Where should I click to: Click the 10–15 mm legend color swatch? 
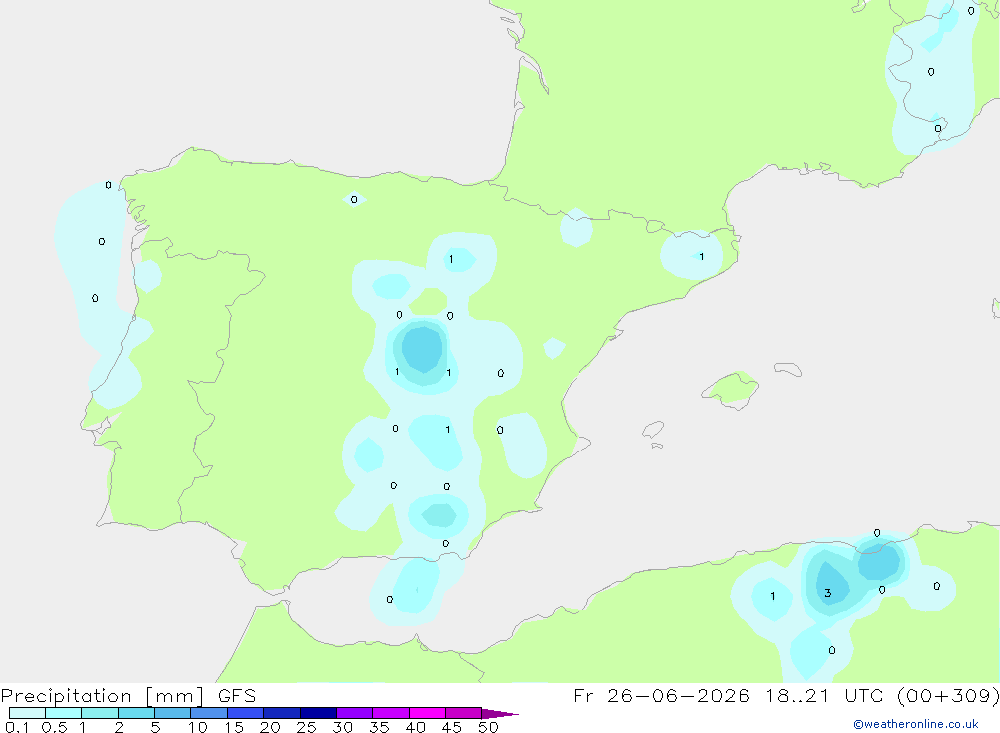(x=209, y=713)
